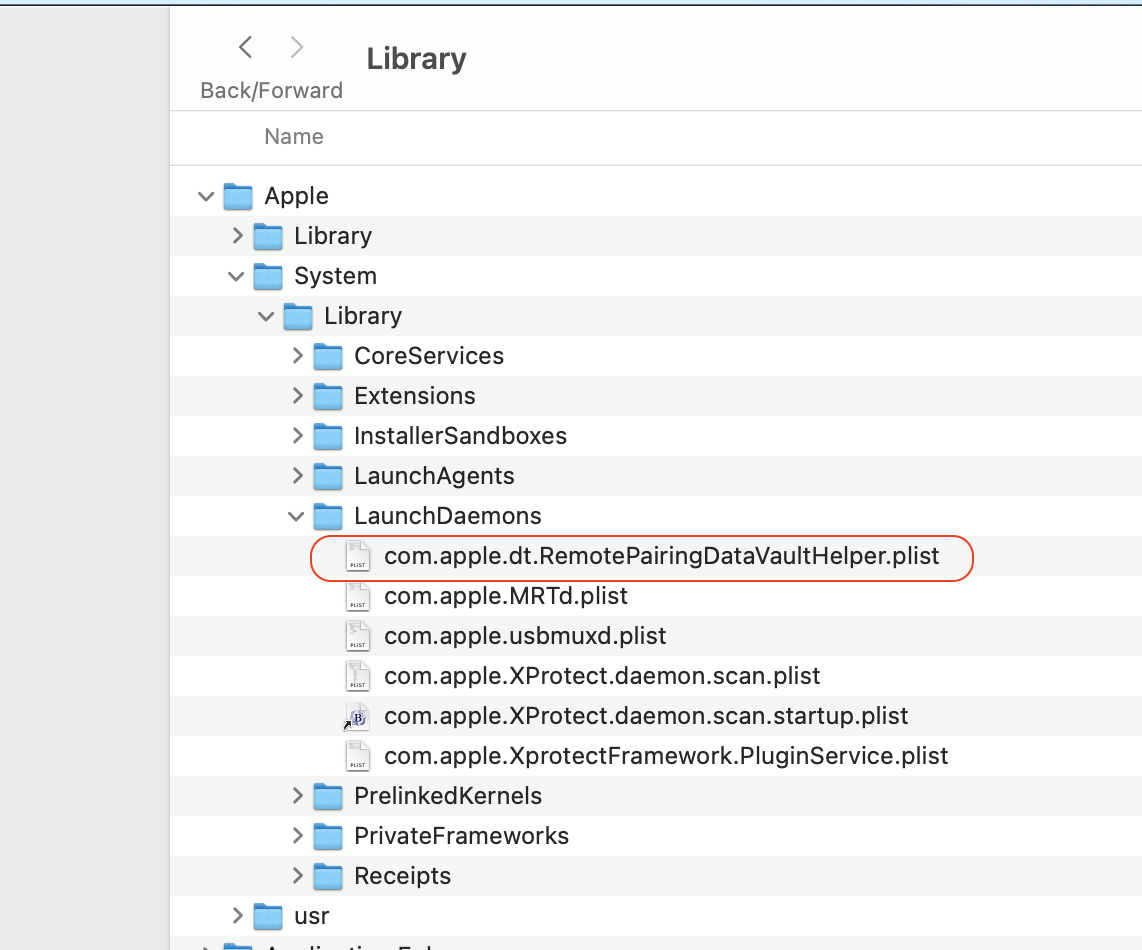The width and height of the screenshot is (1142, 950).
Task: Click the RemotePairingDataVaultHelper plist file icon
Action: pyautogui.click(x=358, y=556)
